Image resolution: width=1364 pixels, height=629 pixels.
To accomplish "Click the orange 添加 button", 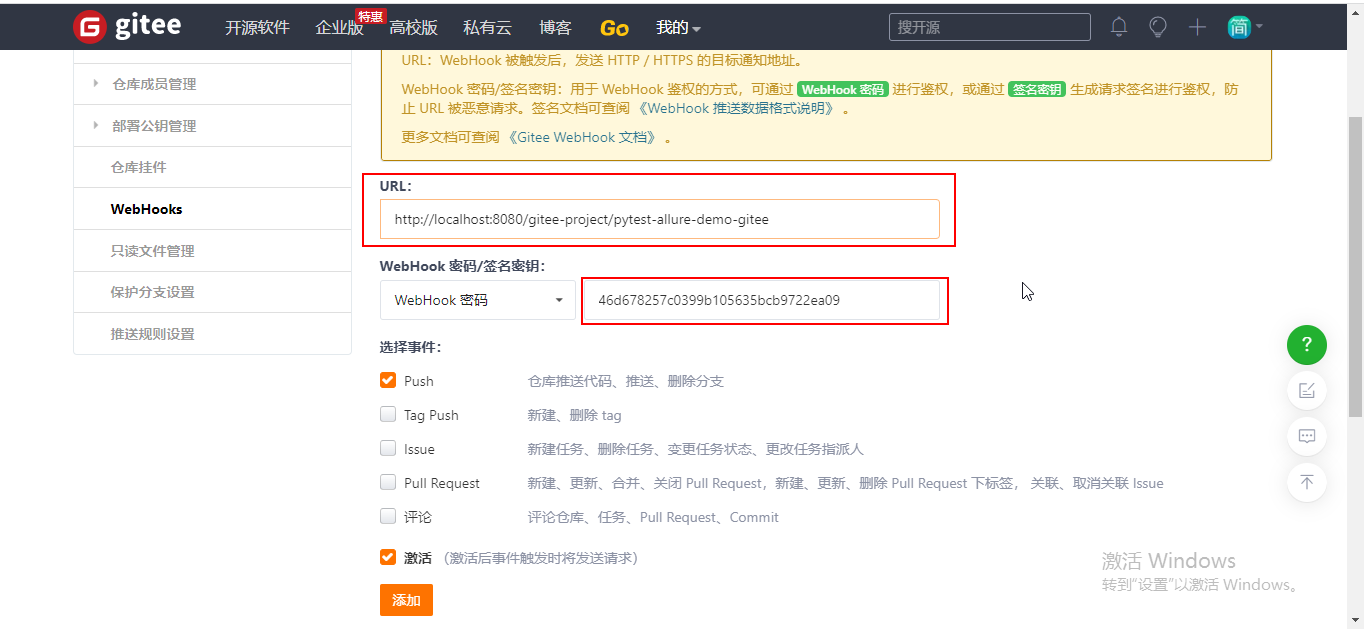I will [406, 600].
